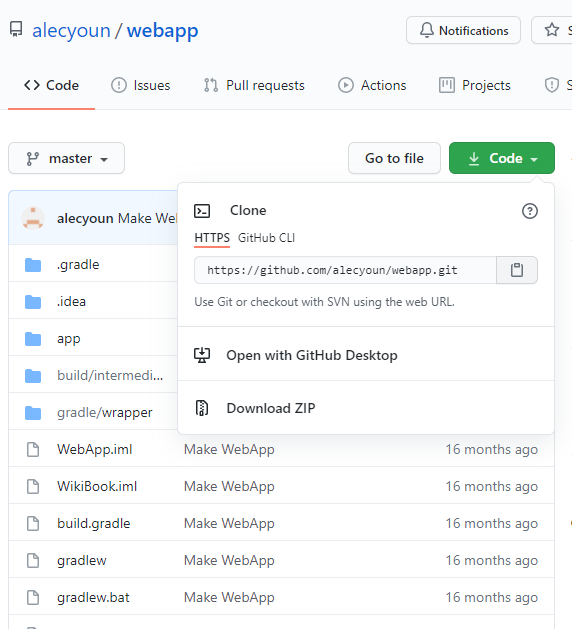Open the gradlew file
Image resolution: width=572 pixels, height=629 pixels.
tap(82, 560)
